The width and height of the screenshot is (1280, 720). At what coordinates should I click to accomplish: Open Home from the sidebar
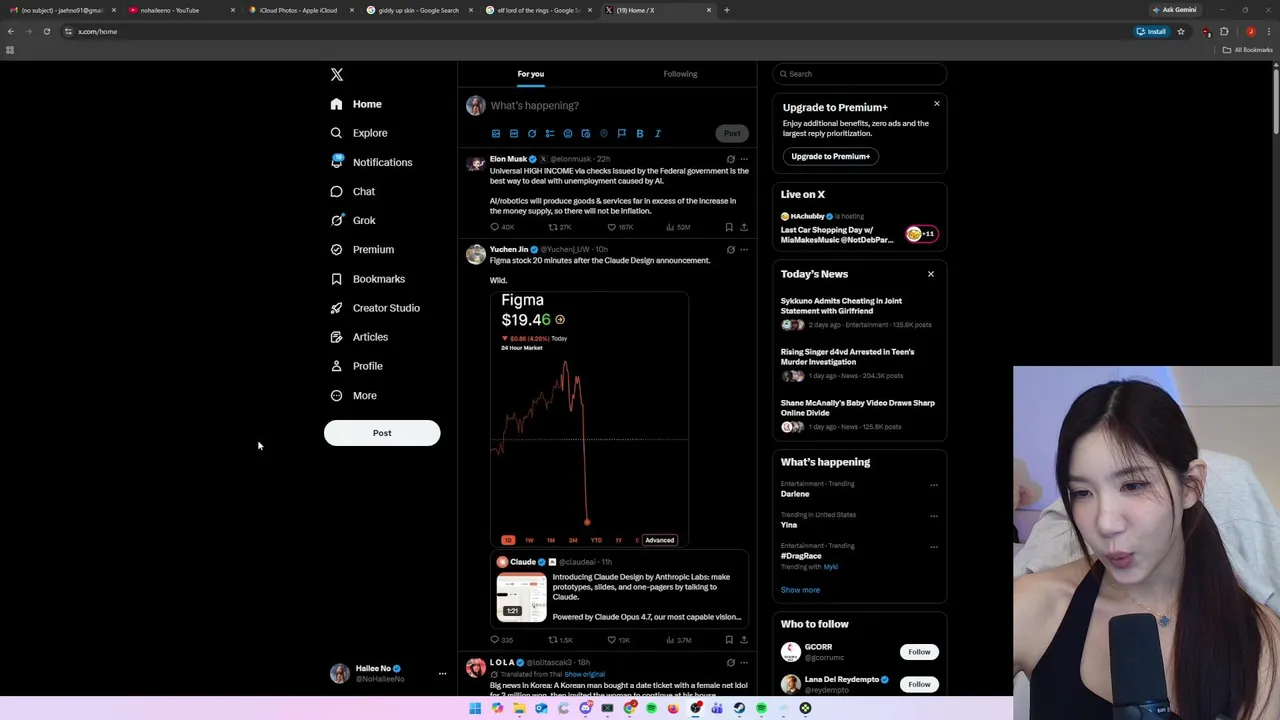[x=356, y=104]
